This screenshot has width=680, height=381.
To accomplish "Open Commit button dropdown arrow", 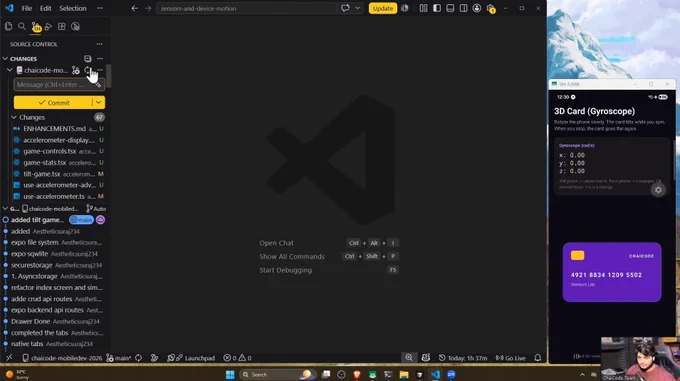I will point(98,102).
